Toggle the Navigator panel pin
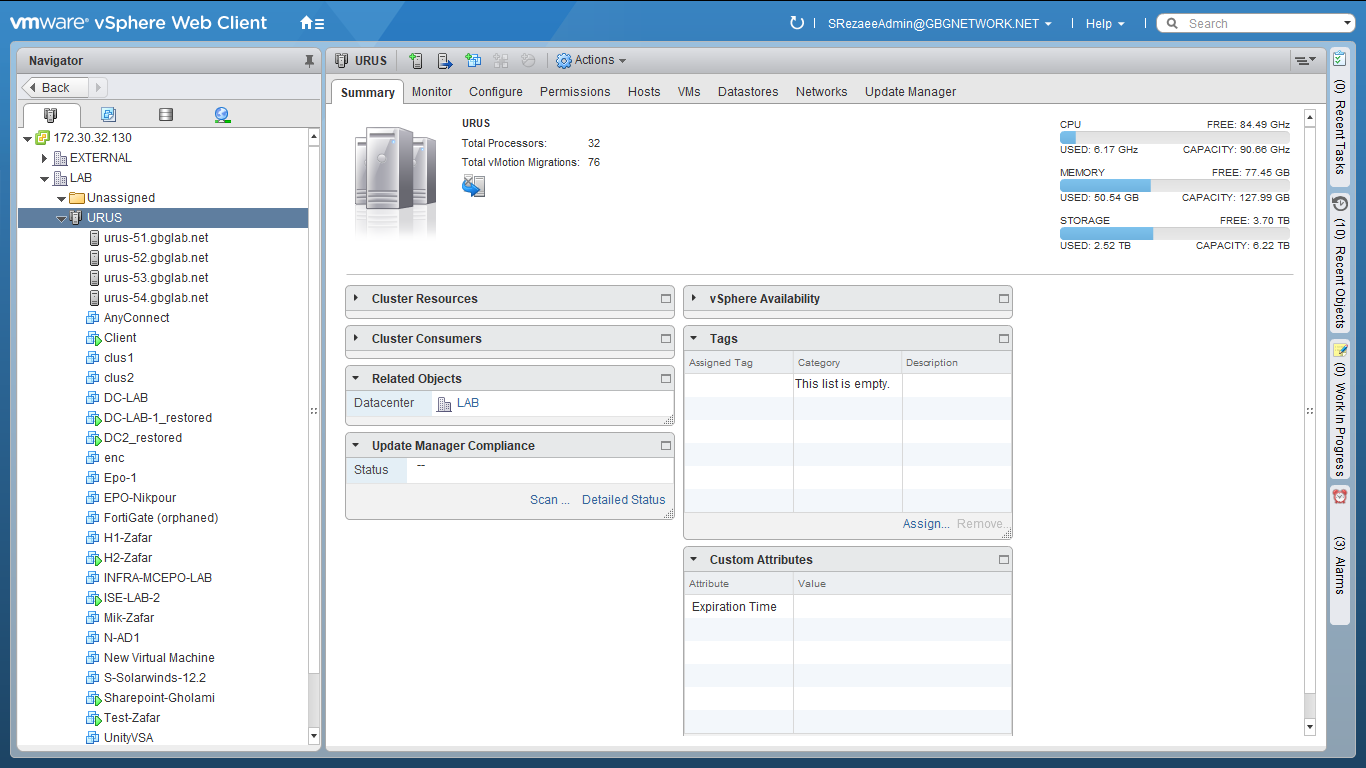Image resolution: width=1366 pixels, height=768 pixels. [x=309, y=61]
